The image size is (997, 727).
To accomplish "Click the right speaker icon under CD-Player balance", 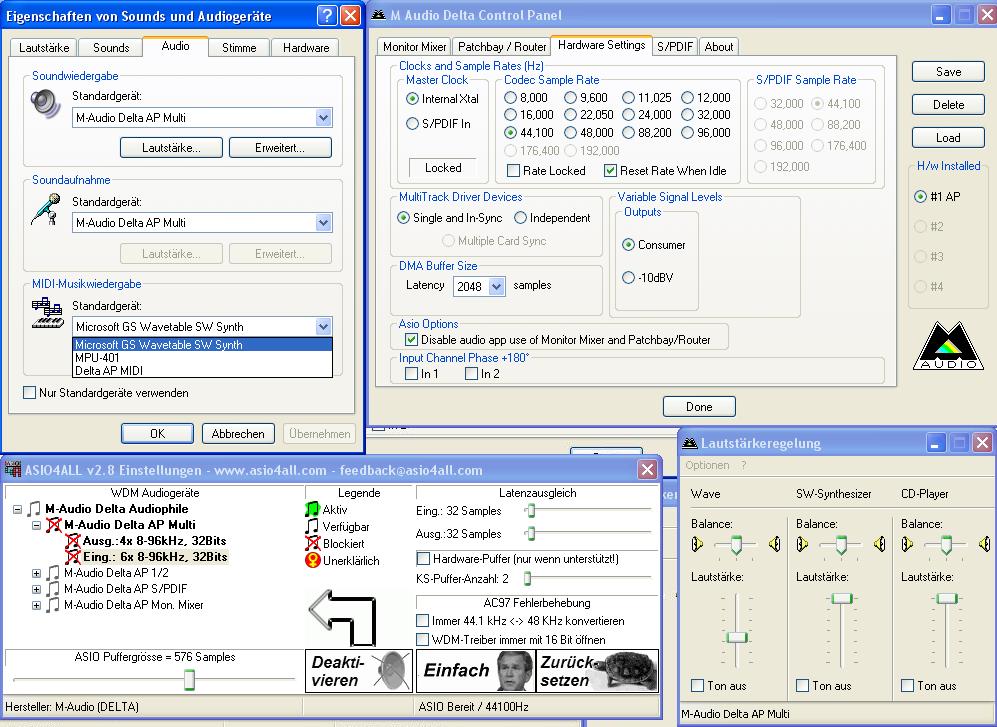I will pos(984,544).
